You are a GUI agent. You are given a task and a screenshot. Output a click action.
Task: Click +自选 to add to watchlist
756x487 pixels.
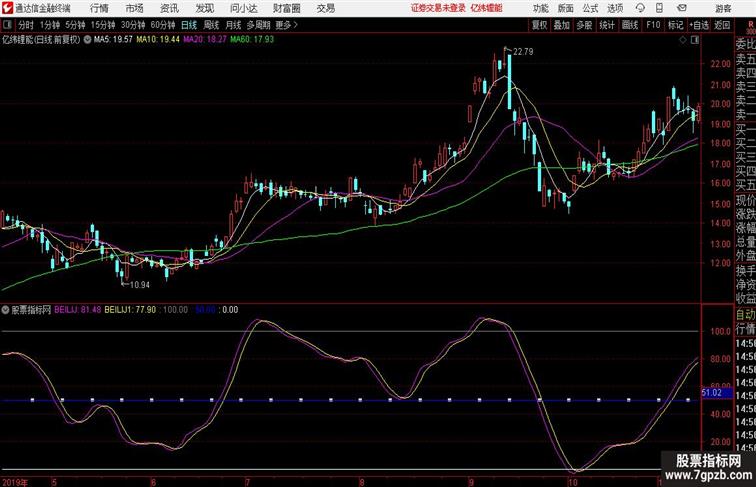coord(699,25)
